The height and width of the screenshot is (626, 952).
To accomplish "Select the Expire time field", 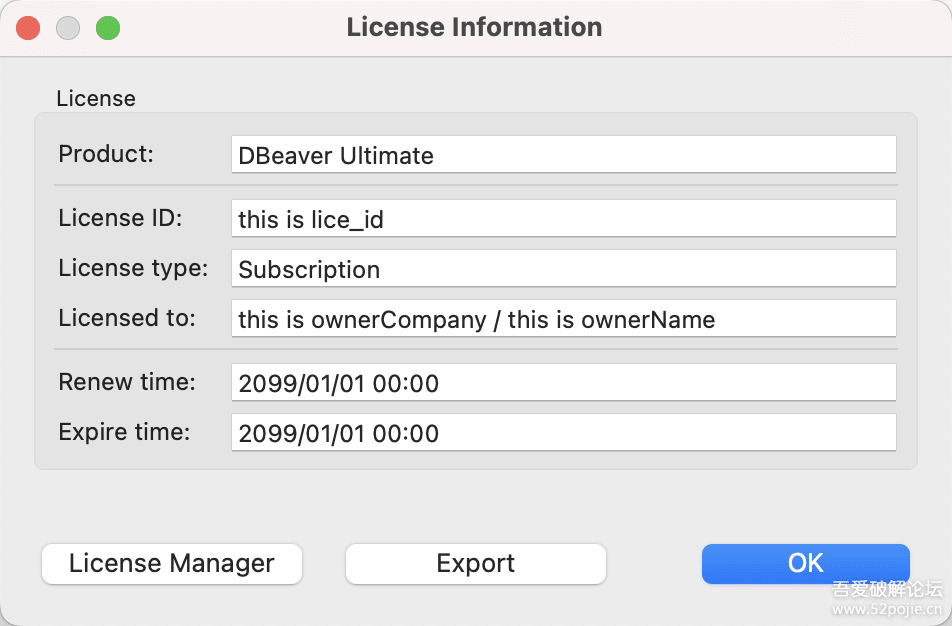I will tap(563, 433).
